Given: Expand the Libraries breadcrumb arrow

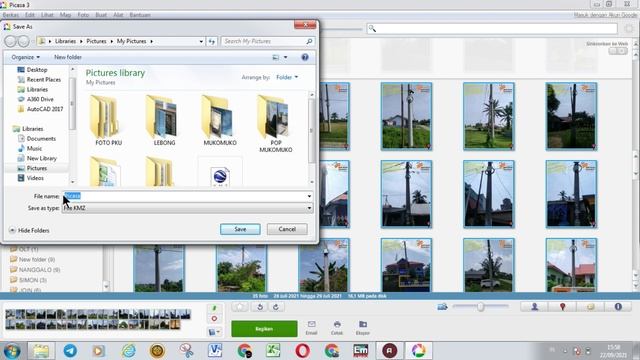Looking at the screenshot, I should point(81,41).
